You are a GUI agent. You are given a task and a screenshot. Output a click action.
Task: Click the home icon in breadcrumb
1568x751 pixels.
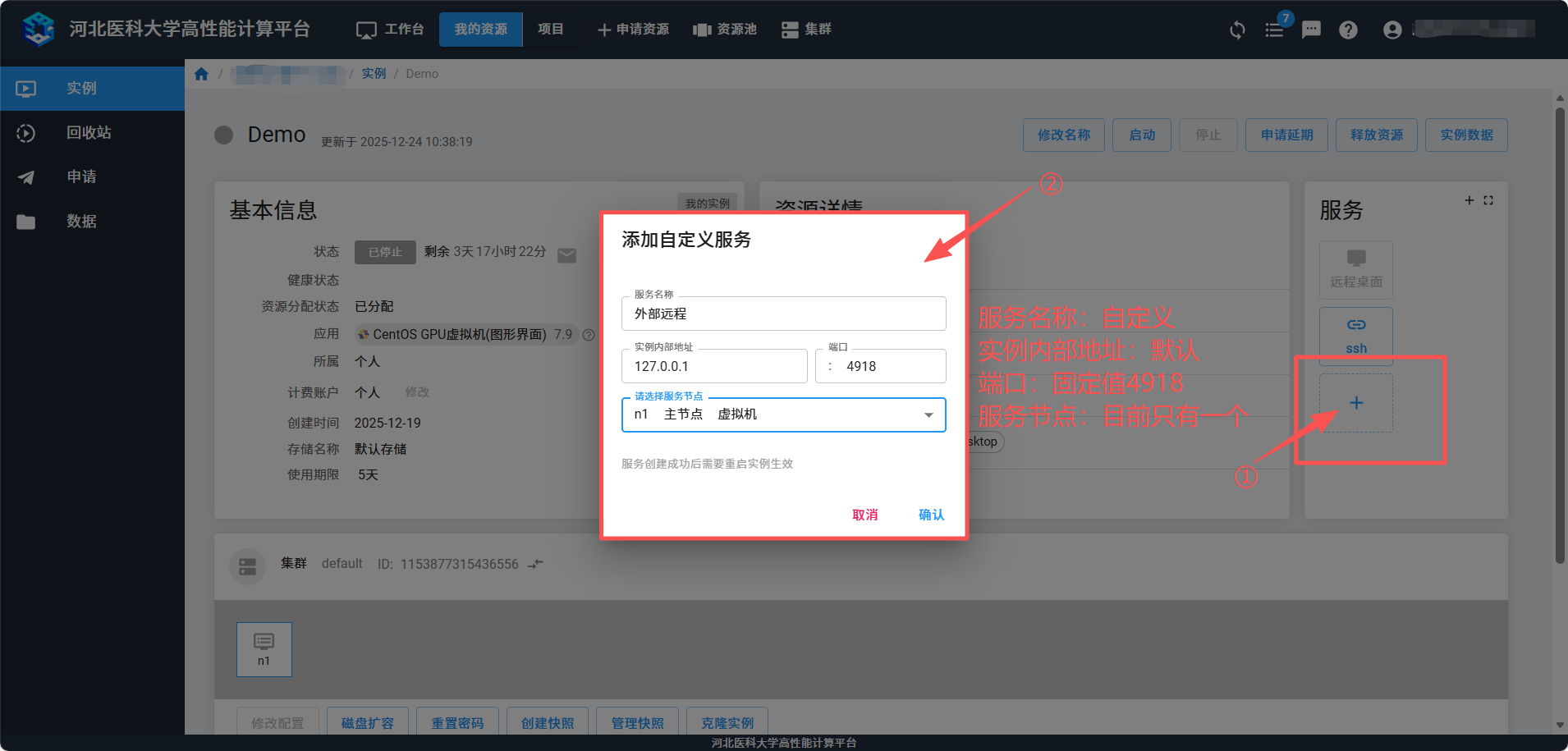[201, 74]
